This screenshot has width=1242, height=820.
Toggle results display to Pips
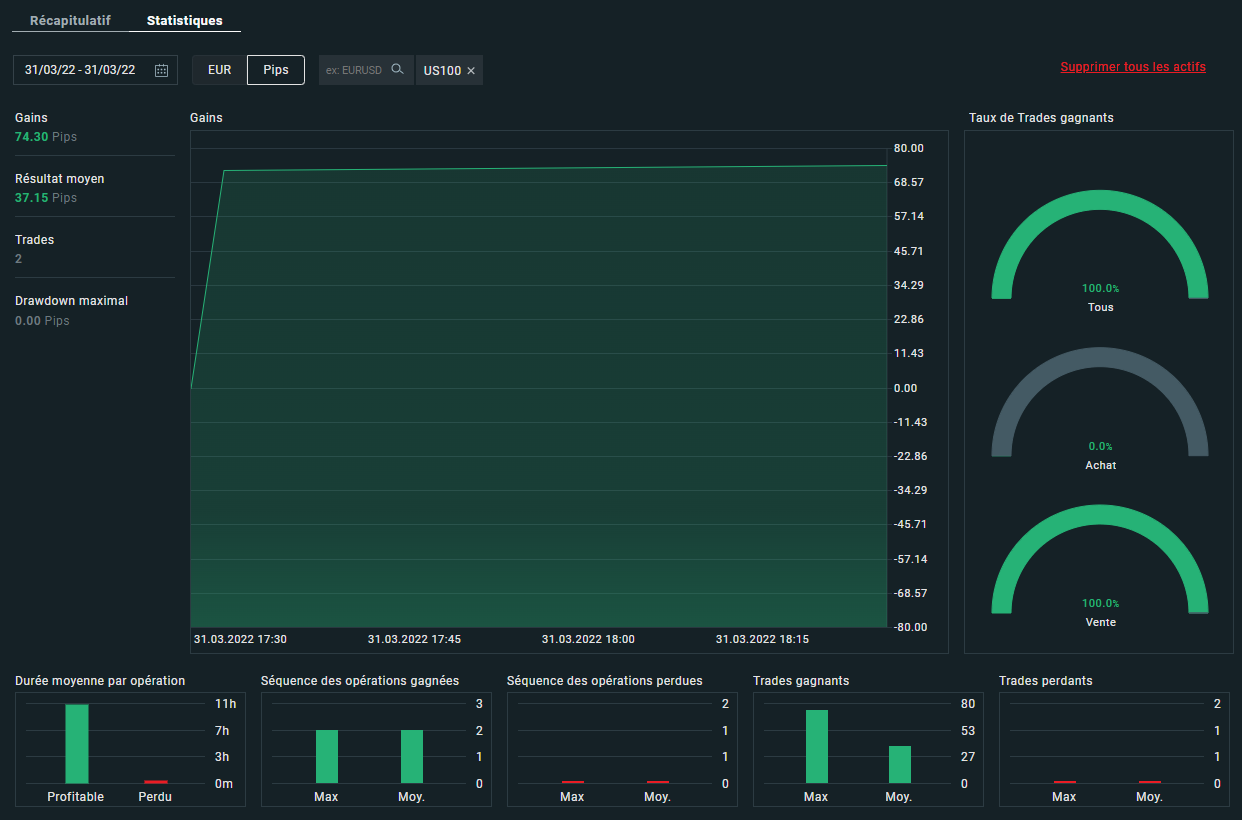[x=276, y=70]
